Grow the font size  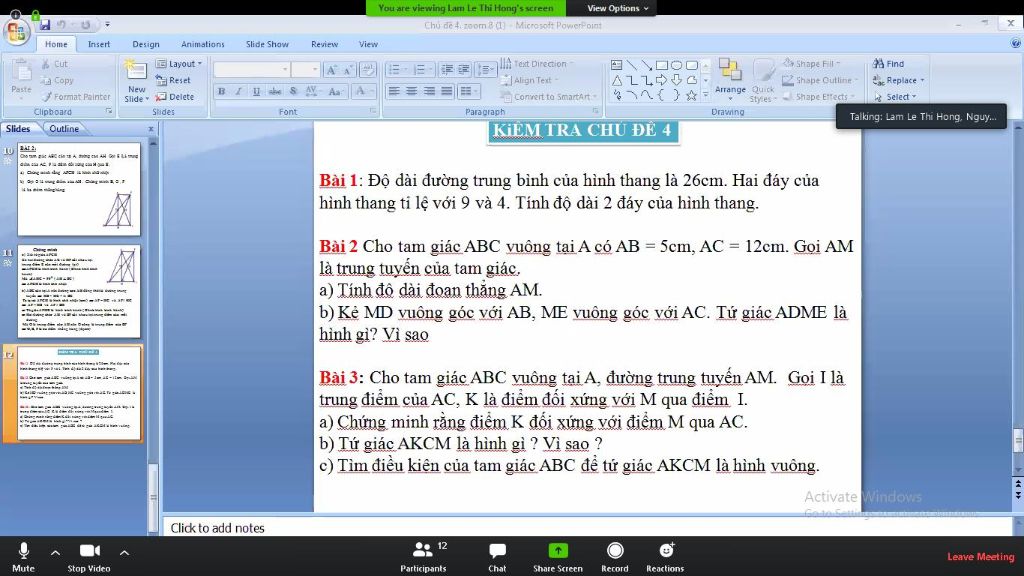[331, 70]
